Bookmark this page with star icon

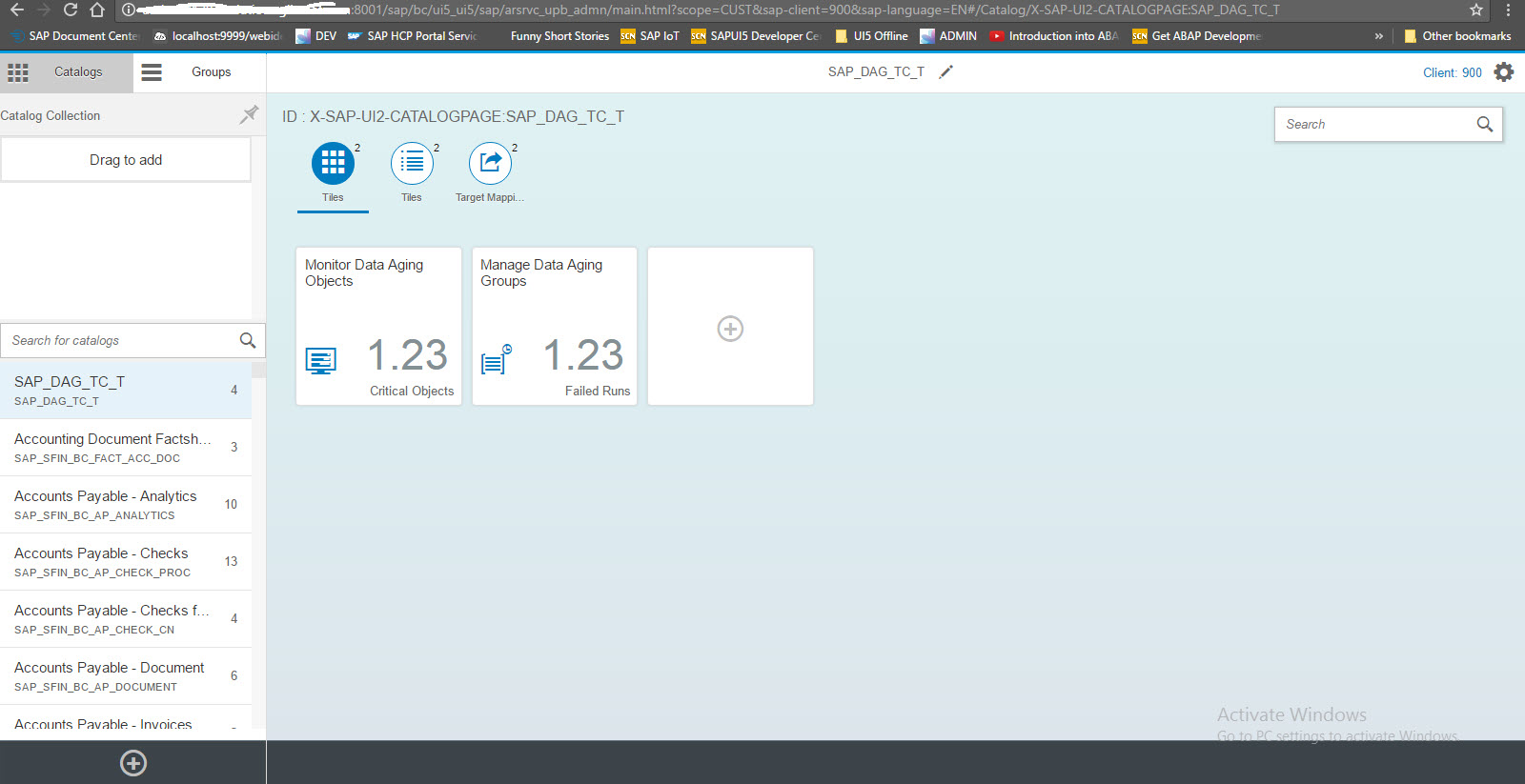click(x=1476, y=10)
